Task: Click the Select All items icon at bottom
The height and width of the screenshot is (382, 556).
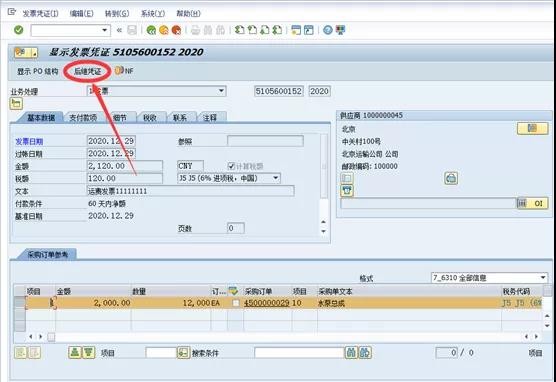Action: [21, 353]
